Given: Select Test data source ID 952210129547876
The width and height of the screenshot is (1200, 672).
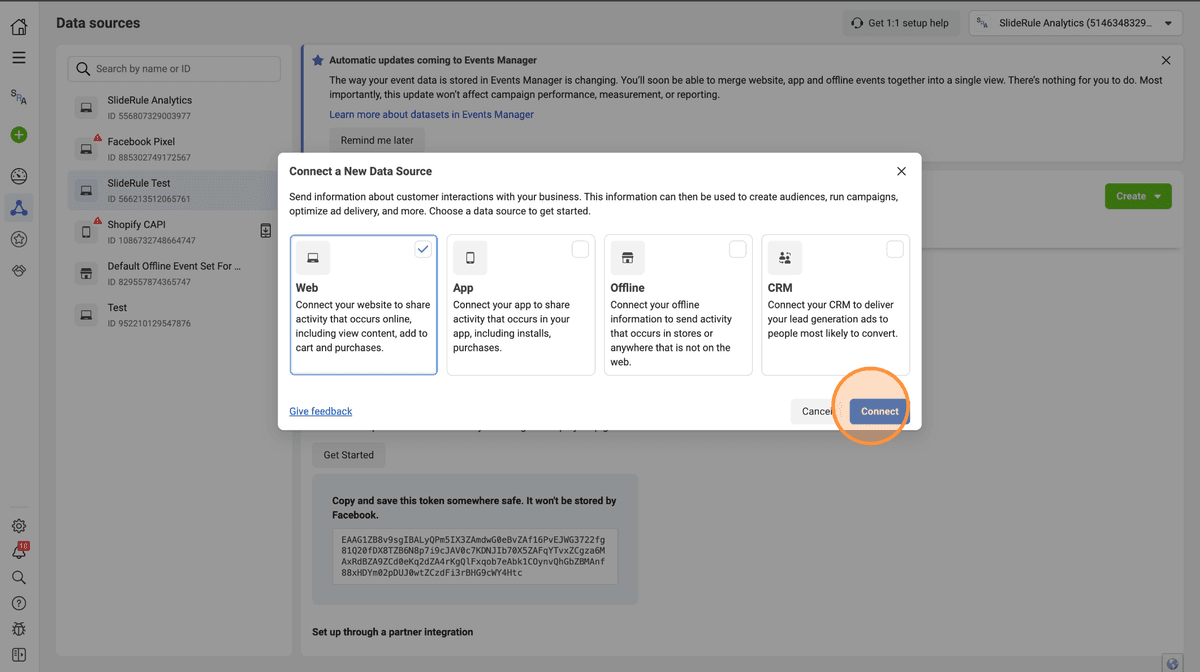Looking at the screenshot, I should pyautogui.click(x=172, y=315).
